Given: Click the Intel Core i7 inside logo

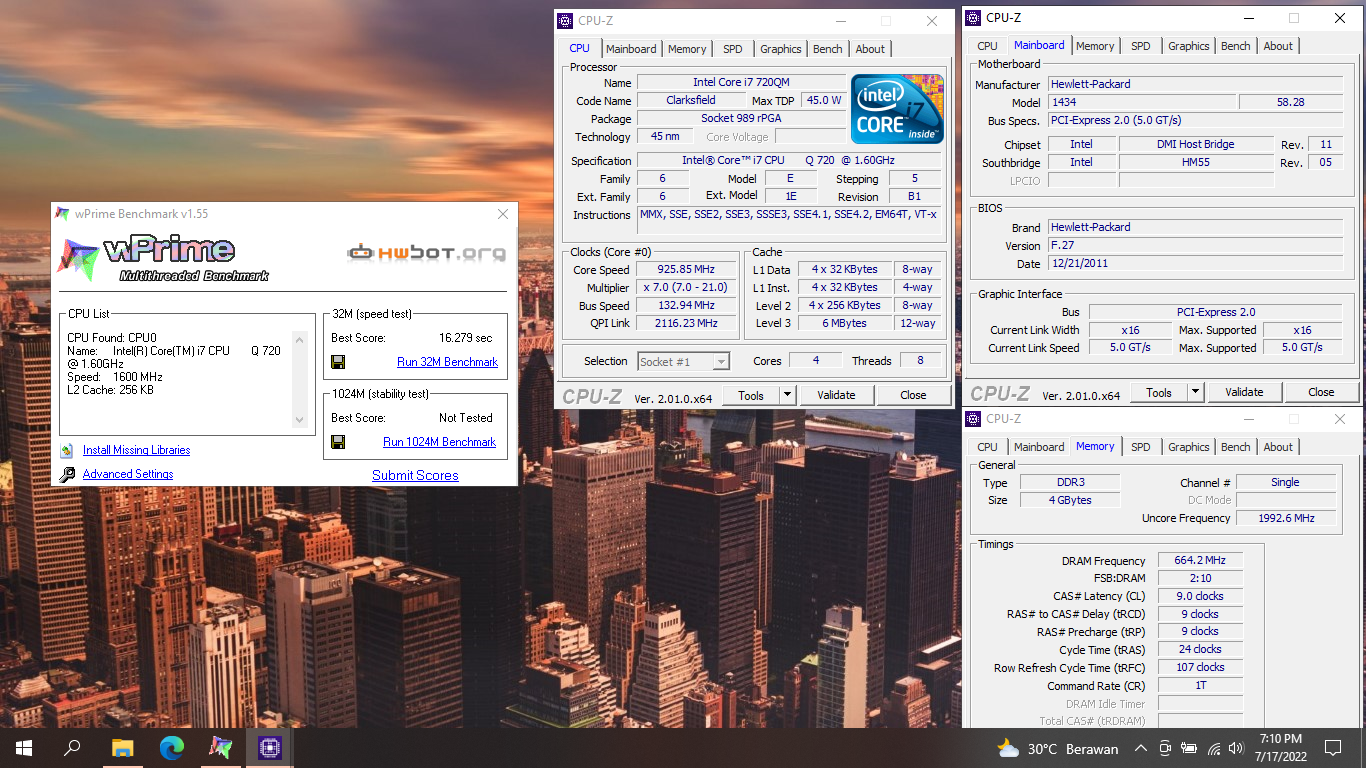Looking at the screenshot, I should (x=897, y=109).
